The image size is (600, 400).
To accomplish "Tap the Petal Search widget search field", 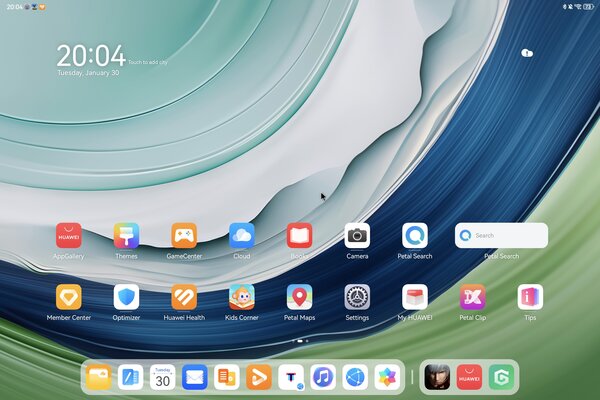I will [x=501, y=235].
